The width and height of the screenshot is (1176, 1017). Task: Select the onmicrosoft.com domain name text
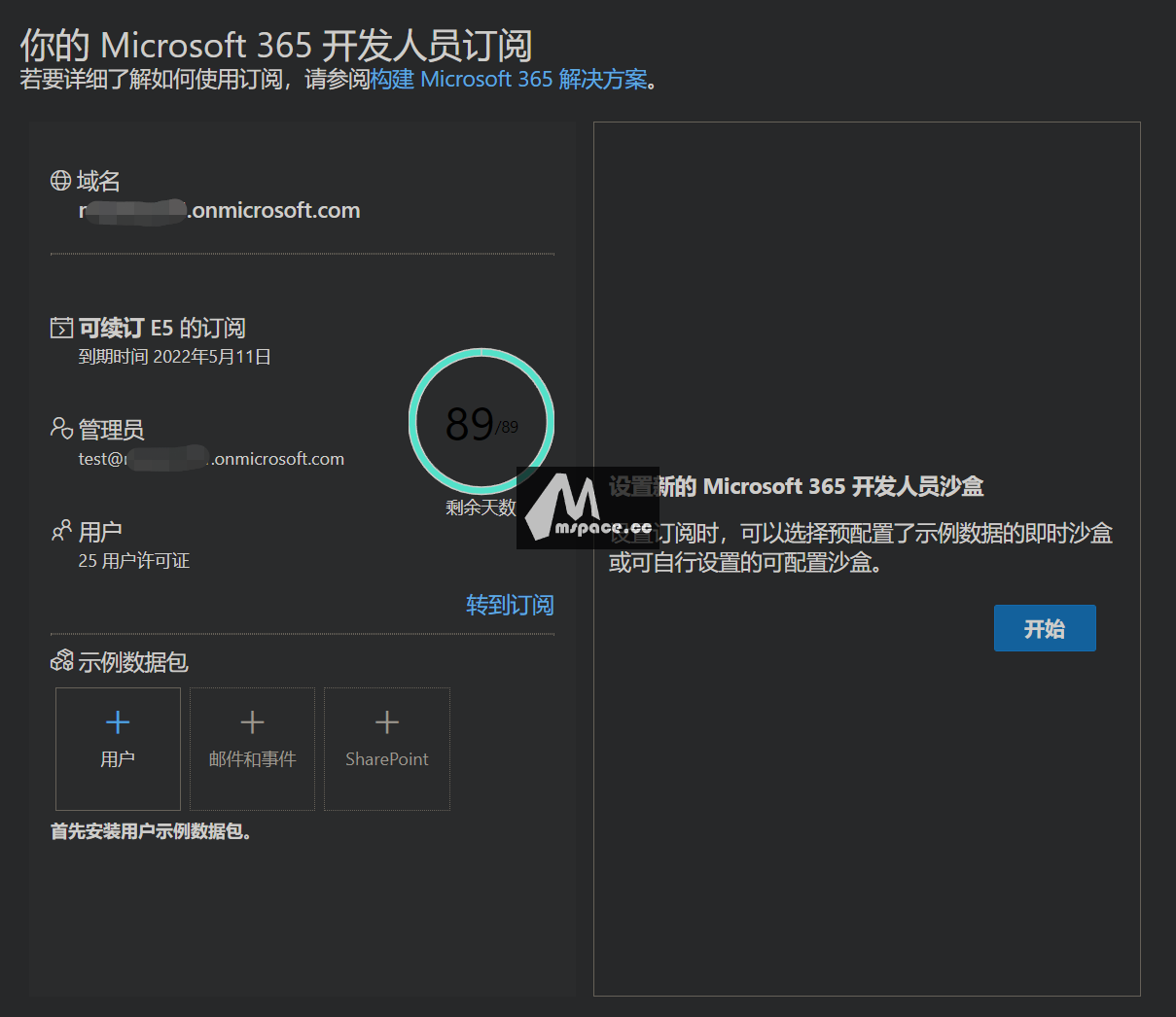[220, 210]
